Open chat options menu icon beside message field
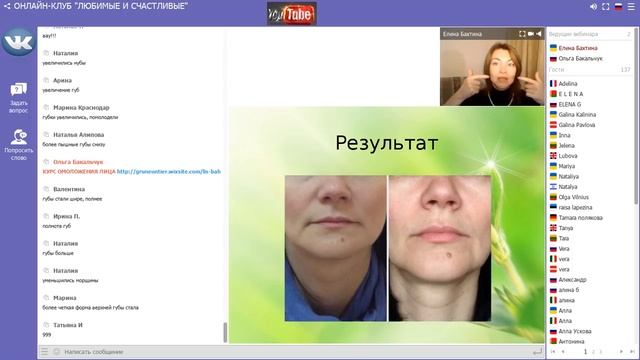 pos(44,351)
